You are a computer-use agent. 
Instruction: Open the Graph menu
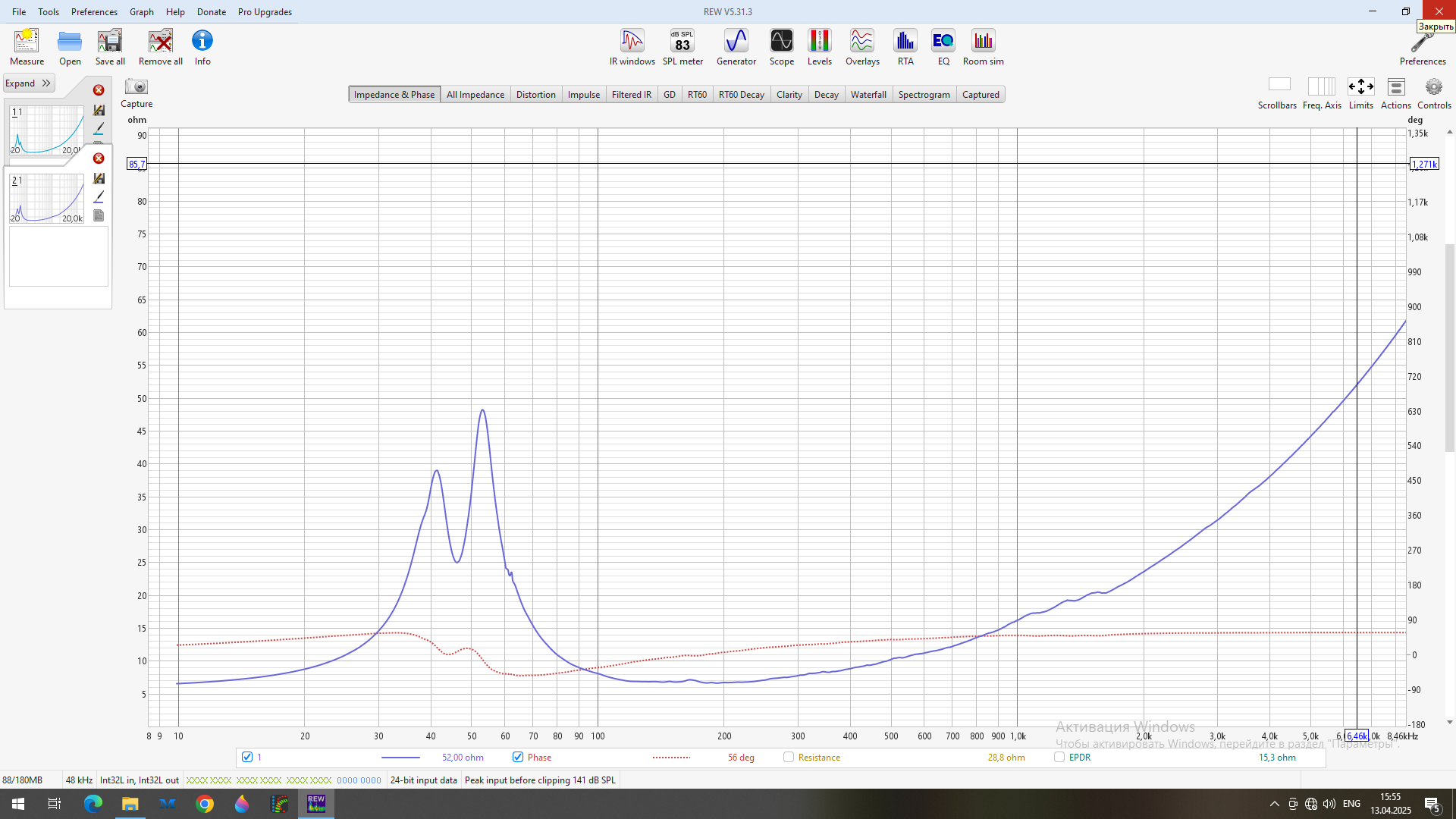[x=142, y=11]
